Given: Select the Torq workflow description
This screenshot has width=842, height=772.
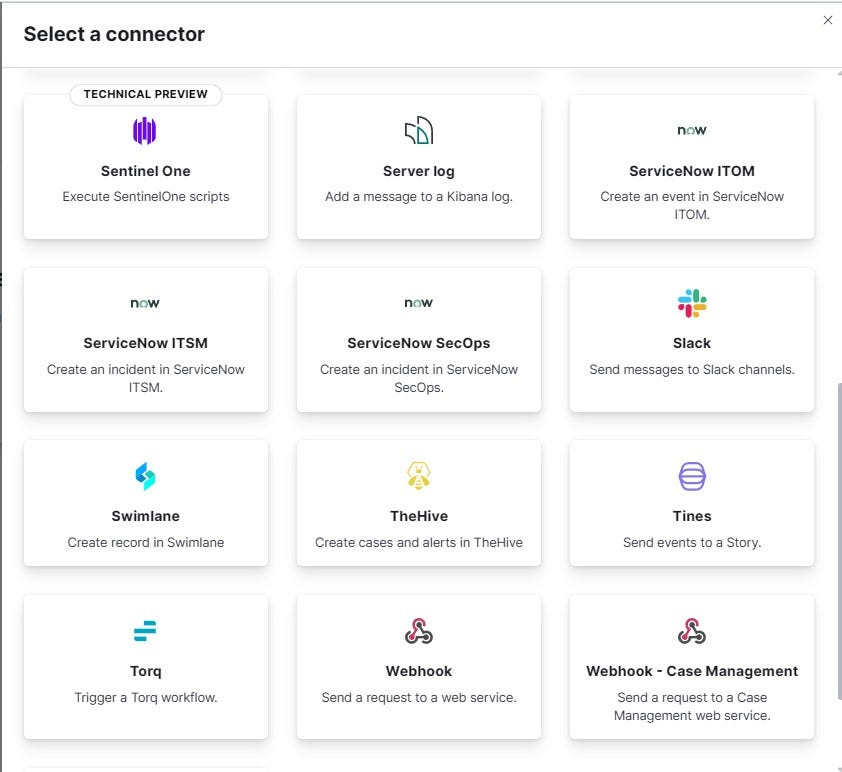Looking at the screenshot, I should tap(146, 697).
